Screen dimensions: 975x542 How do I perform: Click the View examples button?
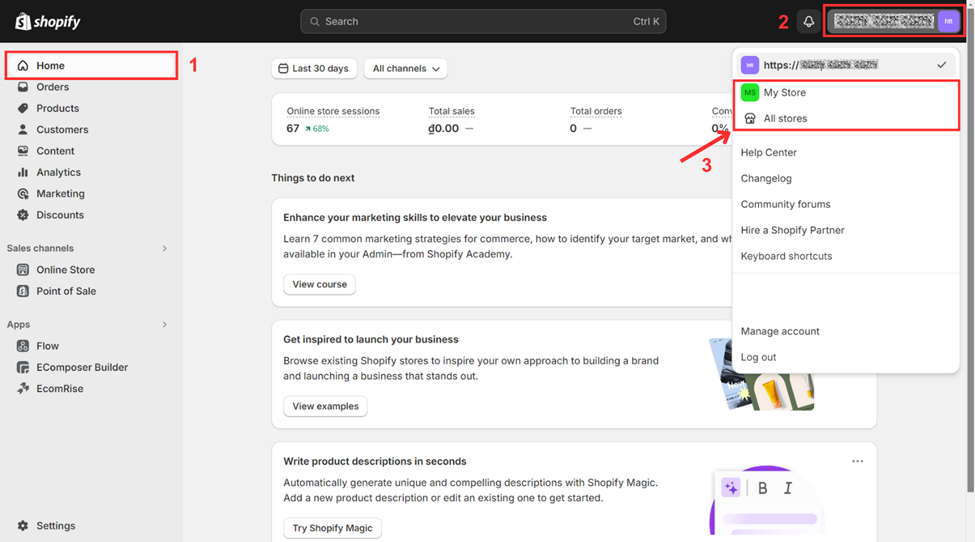click(325, 406)
